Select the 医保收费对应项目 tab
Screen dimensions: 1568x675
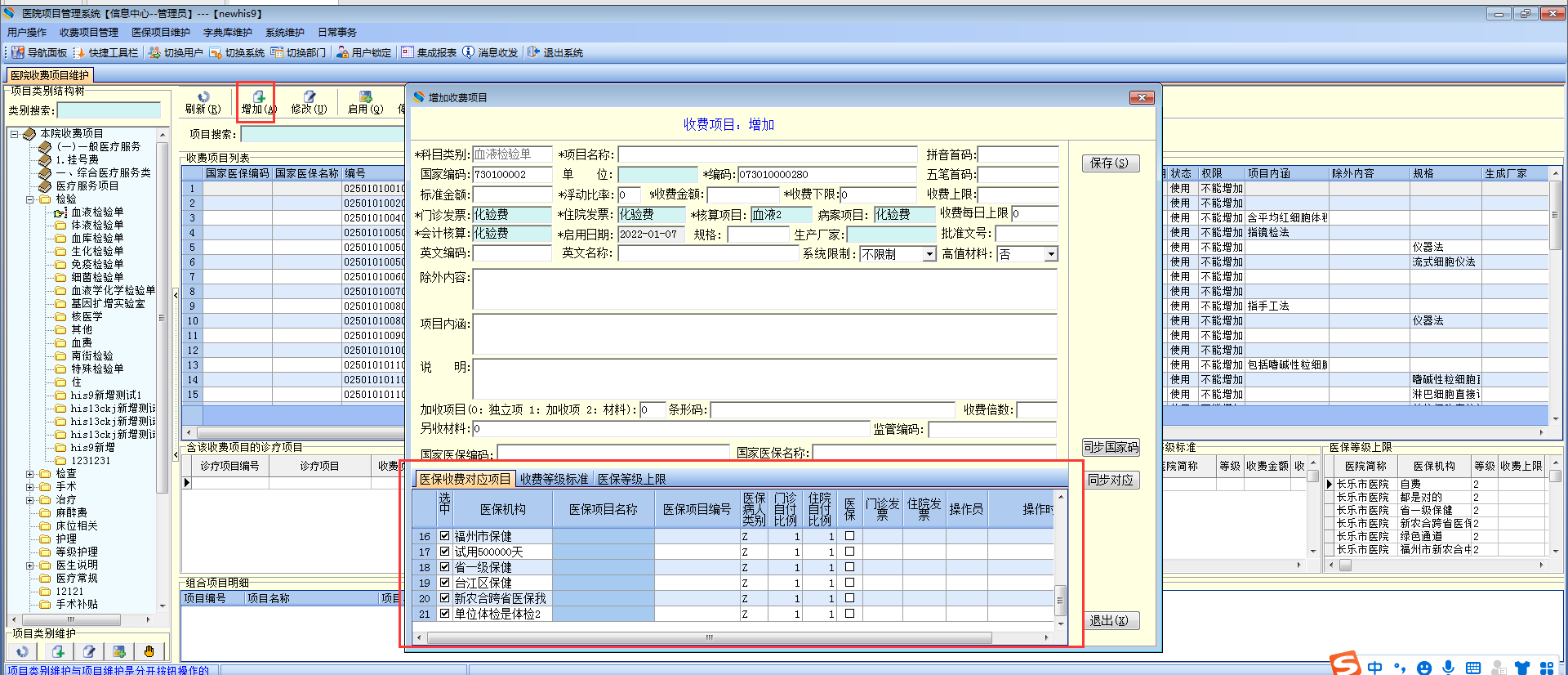[465, 479]
